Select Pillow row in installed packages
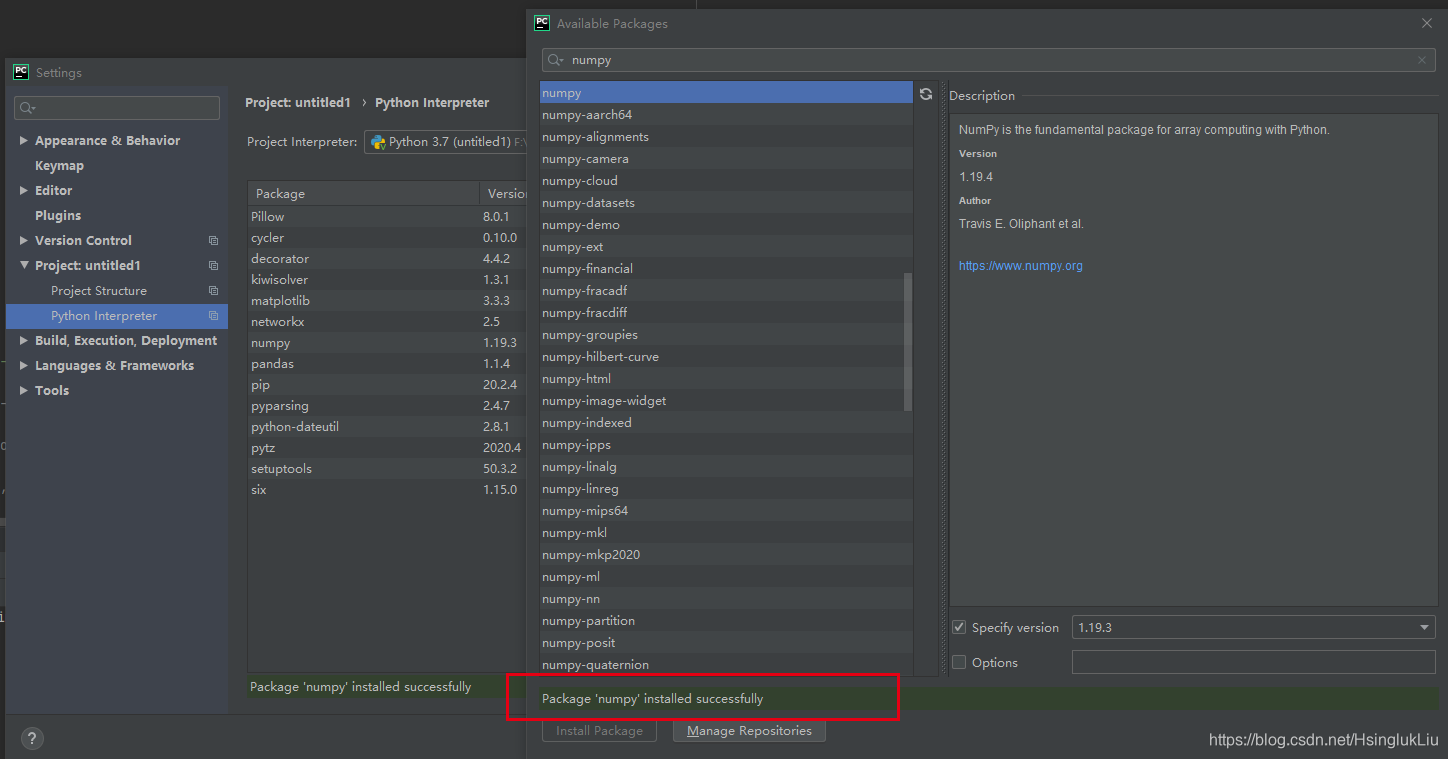1448x759 pixels. (387, 217)
